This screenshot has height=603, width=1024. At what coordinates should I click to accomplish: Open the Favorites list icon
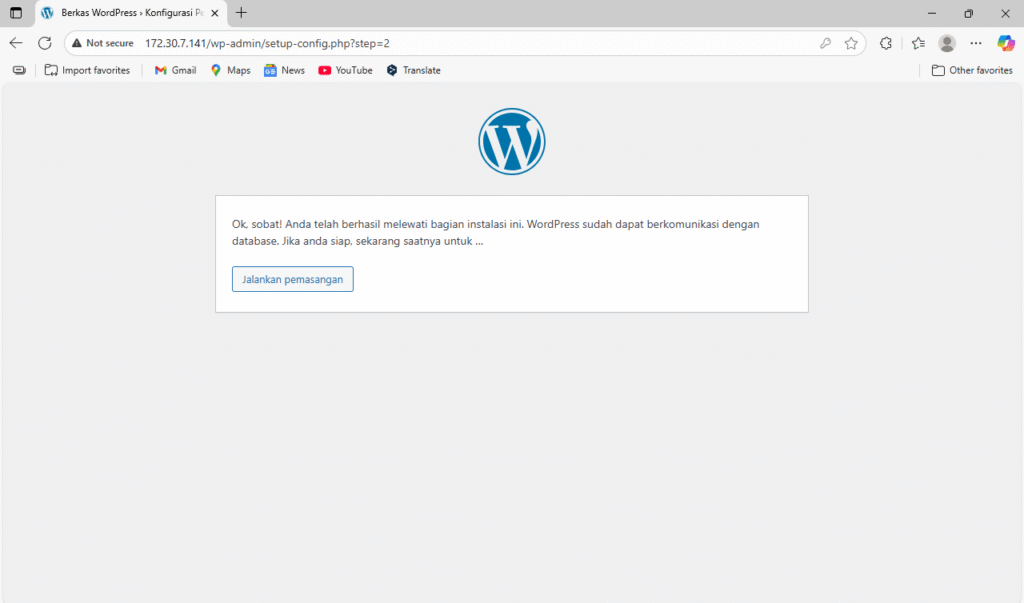click(x=918, y=43)
